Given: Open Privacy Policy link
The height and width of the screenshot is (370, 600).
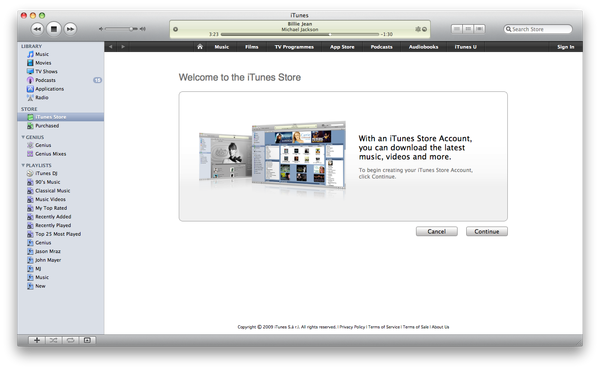Looking at the screenshot, I should point(352,327).
